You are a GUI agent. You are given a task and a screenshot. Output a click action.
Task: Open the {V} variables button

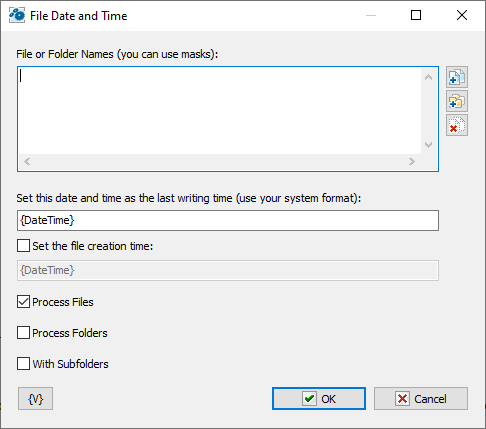coord(35,398)
